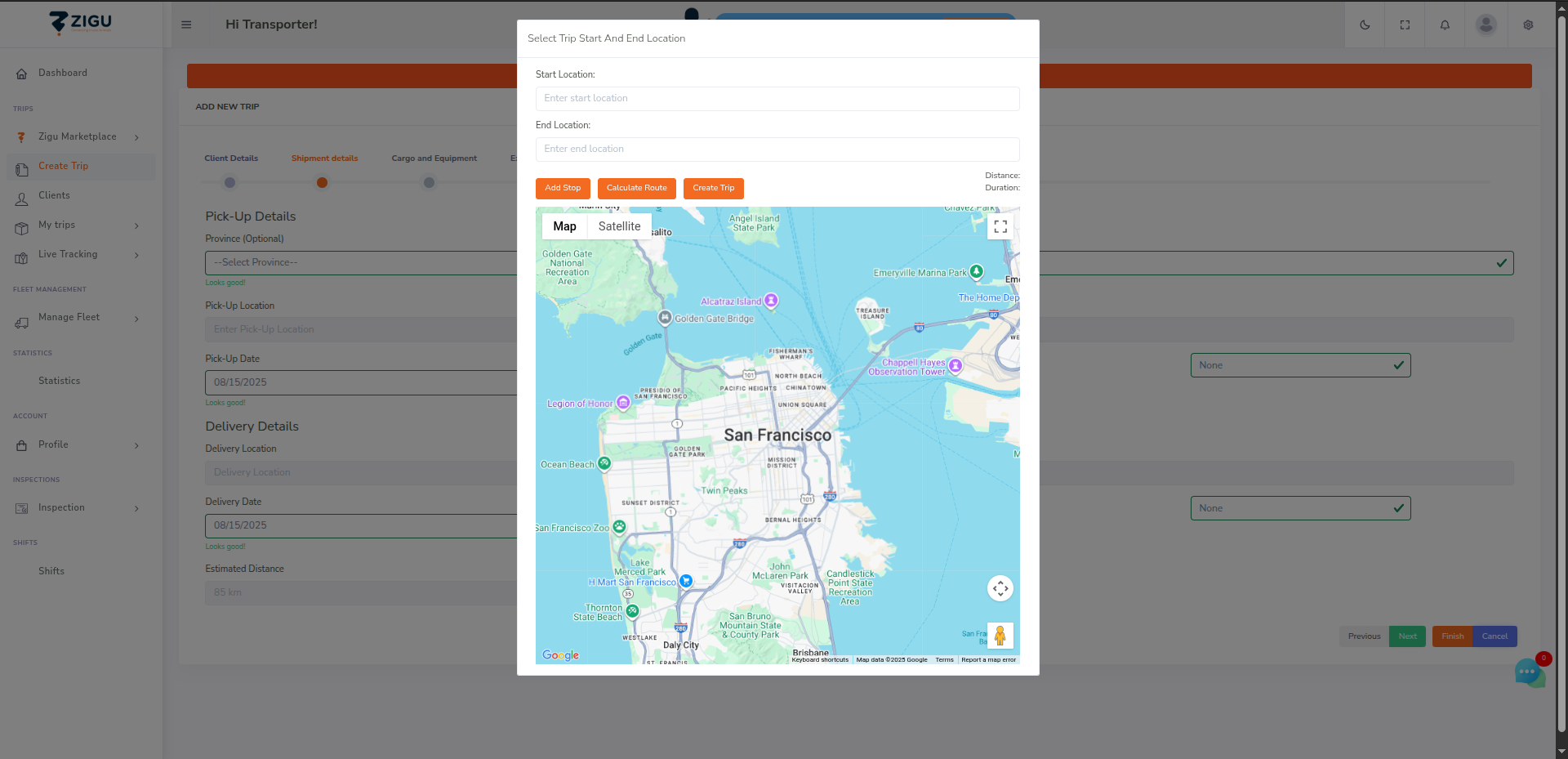Click Keyboard shortcuts link on map
Viewport: 1568px width, 759px height.
point(820,659)
